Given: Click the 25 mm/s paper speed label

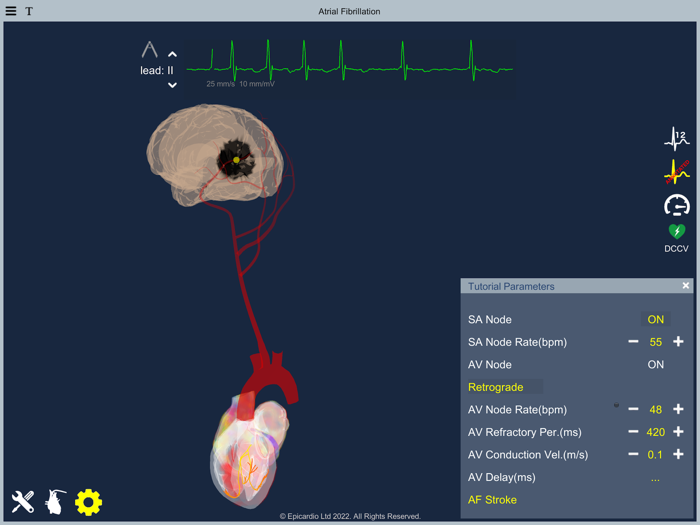Looking at the screenshot, I should pos(221,84).
